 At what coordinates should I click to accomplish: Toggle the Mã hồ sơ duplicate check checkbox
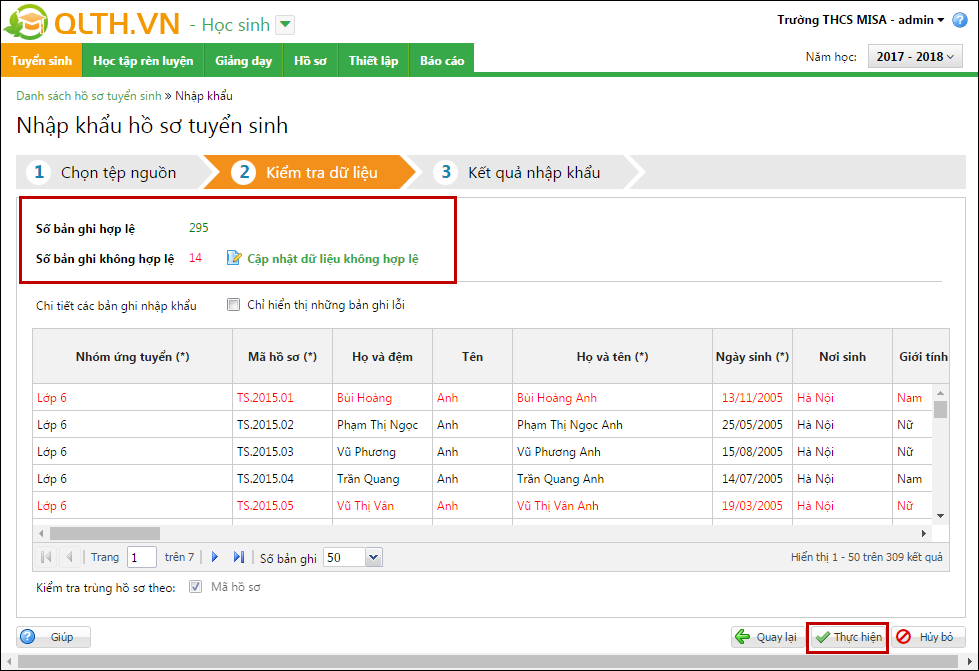(196, 587)
